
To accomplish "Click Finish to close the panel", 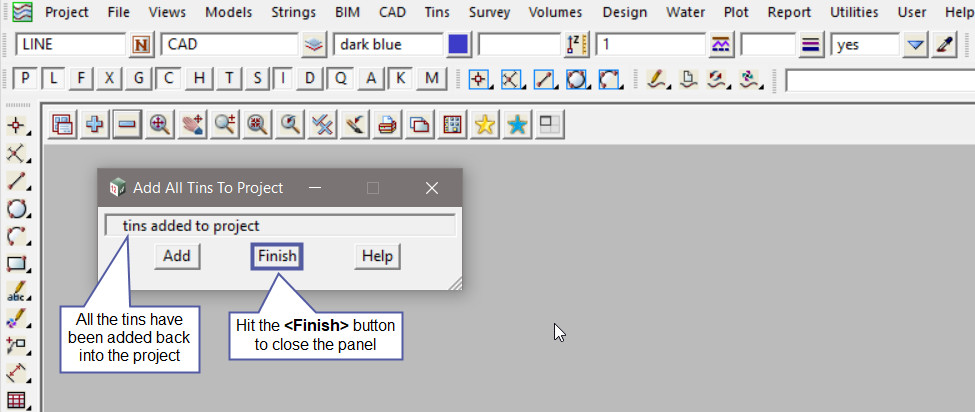I will [x=277, y=256].
